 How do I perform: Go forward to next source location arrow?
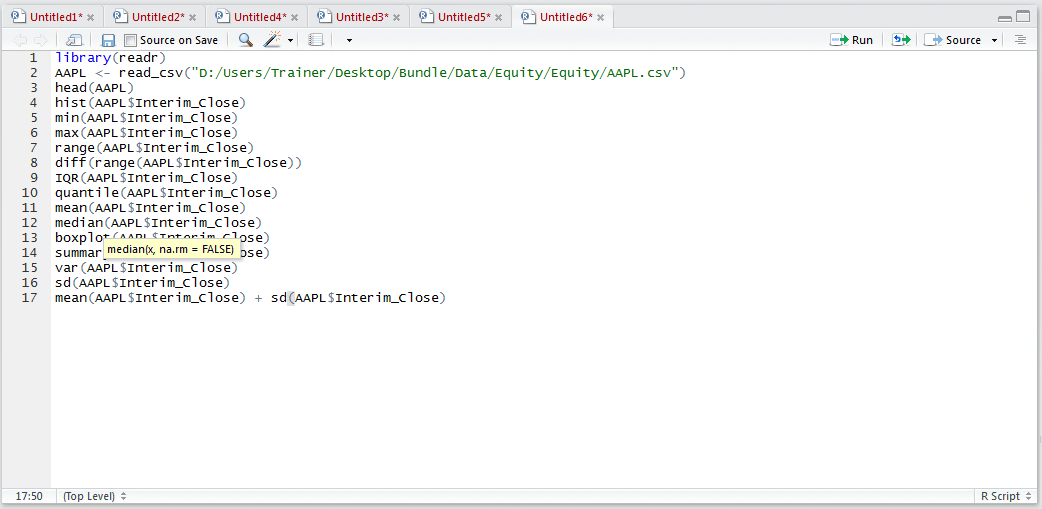(40, 41)
